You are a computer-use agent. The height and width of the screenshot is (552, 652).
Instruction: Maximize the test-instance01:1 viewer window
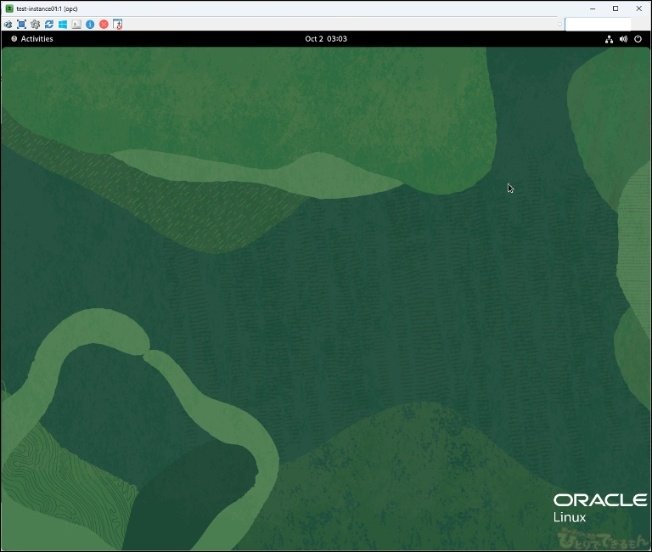pos(604,7)
